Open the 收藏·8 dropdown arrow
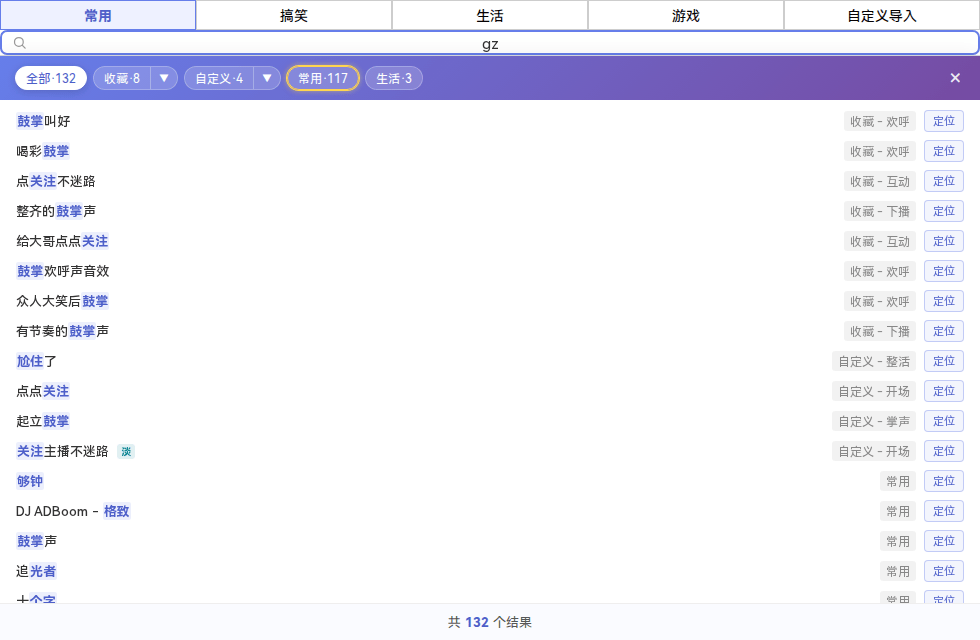Screen dimensions: 980x640 tap(164, 78)
